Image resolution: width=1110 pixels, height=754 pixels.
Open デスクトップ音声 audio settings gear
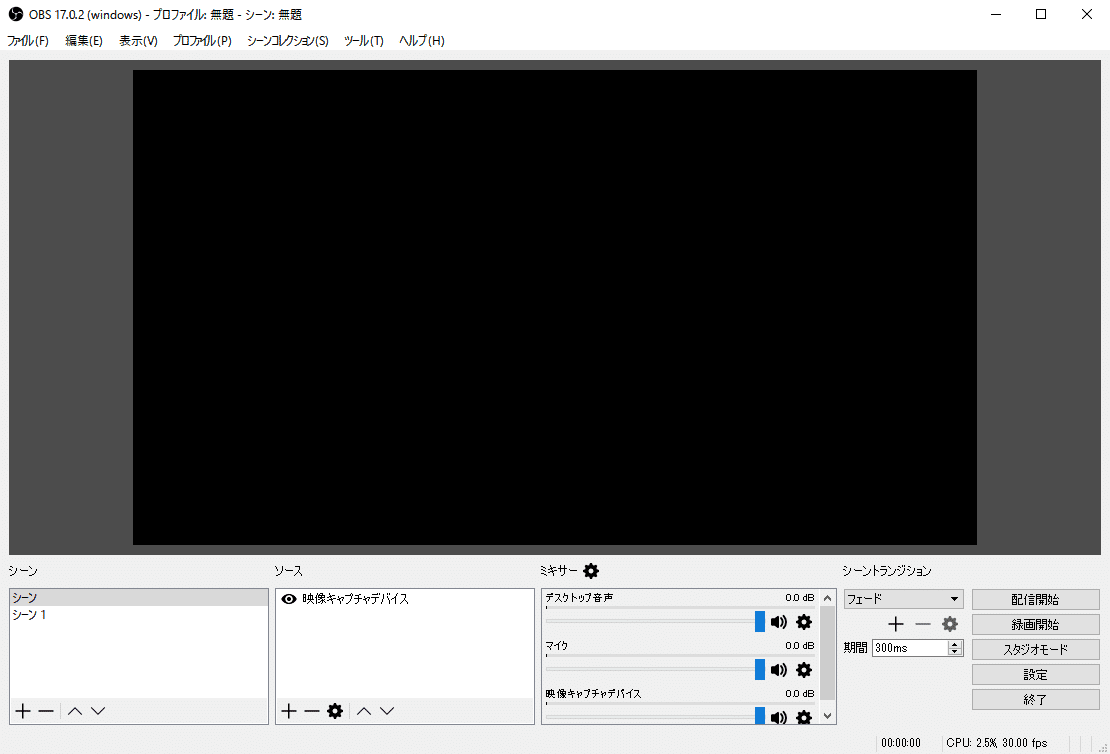(x=804, y=622)
